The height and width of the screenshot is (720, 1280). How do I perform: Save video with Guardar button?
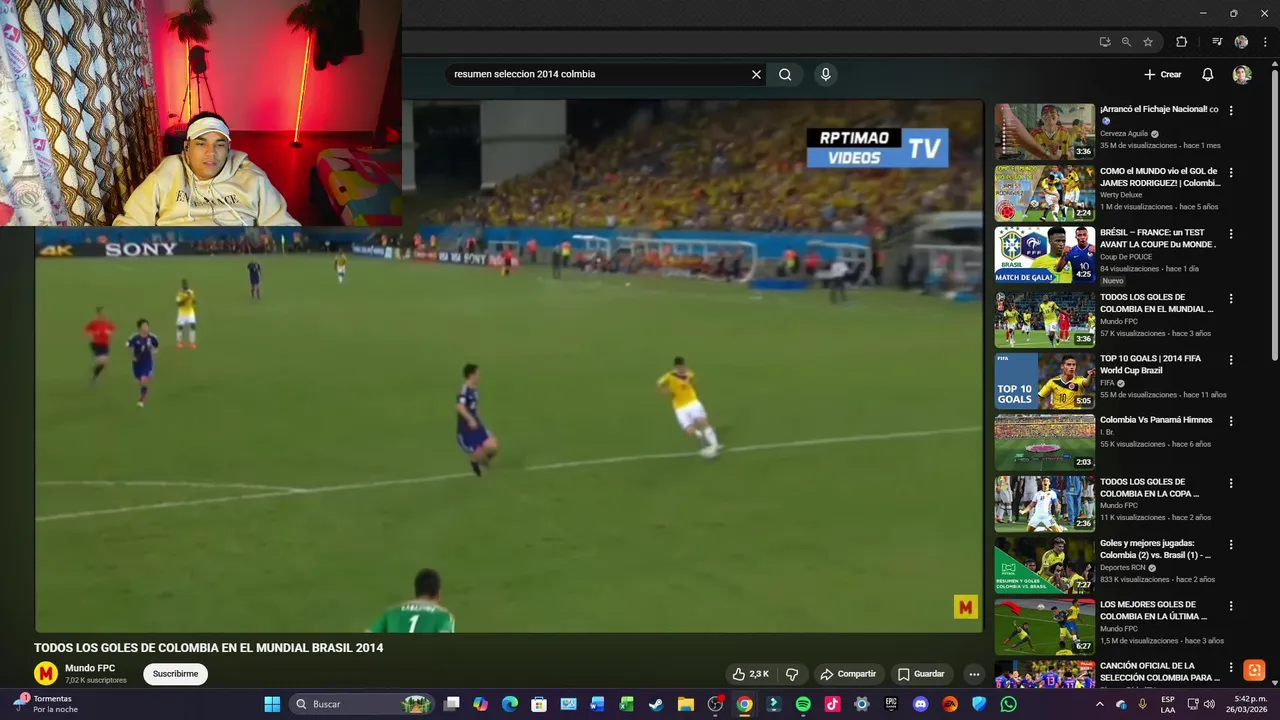click(921, 674)
